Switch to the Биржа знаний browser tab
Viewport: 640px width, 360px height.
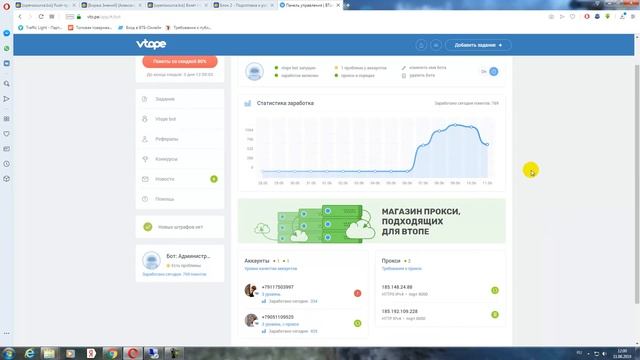tap(111, 5)
